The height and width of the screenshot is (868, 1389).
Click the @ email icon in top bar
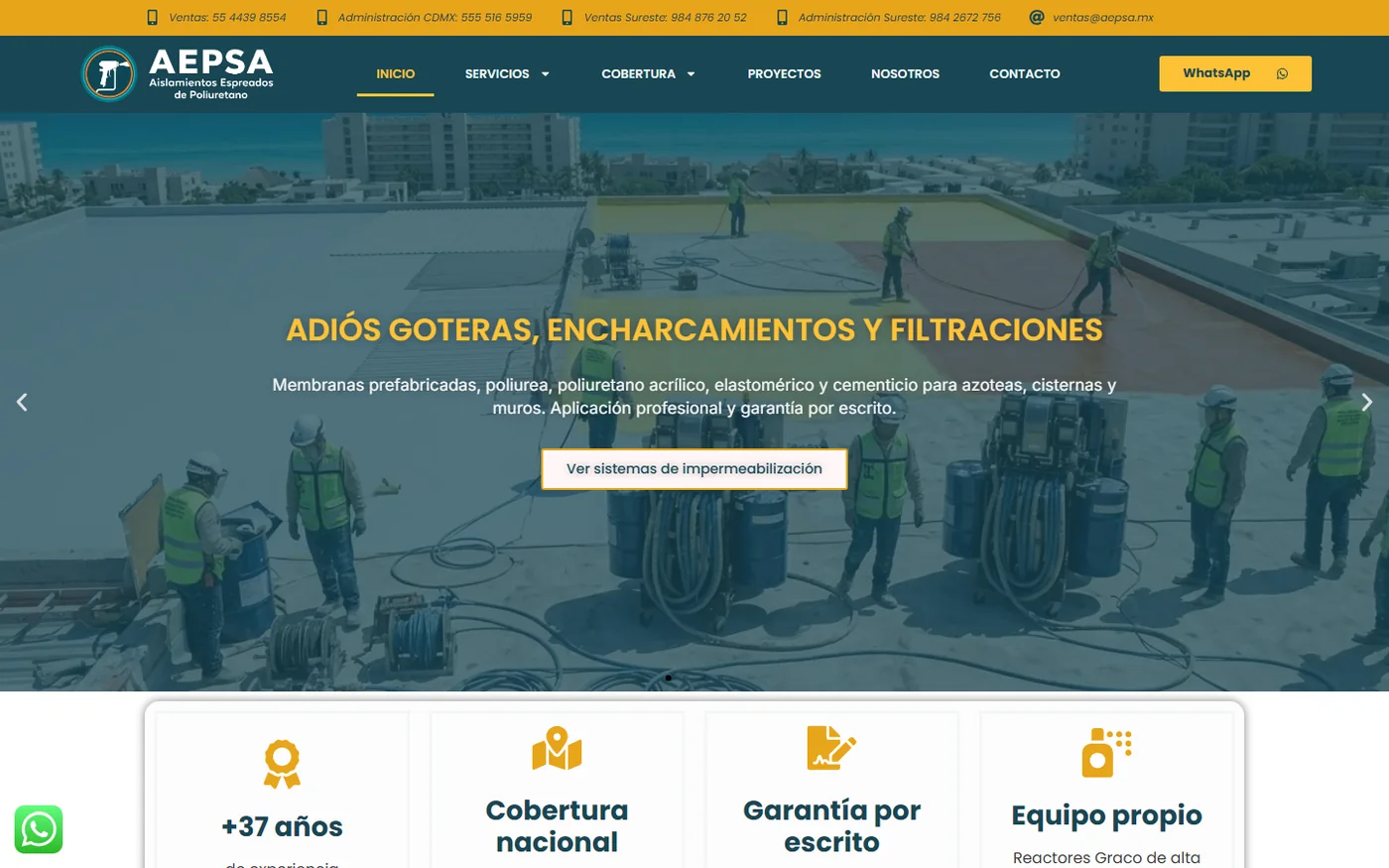pos(1037,17)
